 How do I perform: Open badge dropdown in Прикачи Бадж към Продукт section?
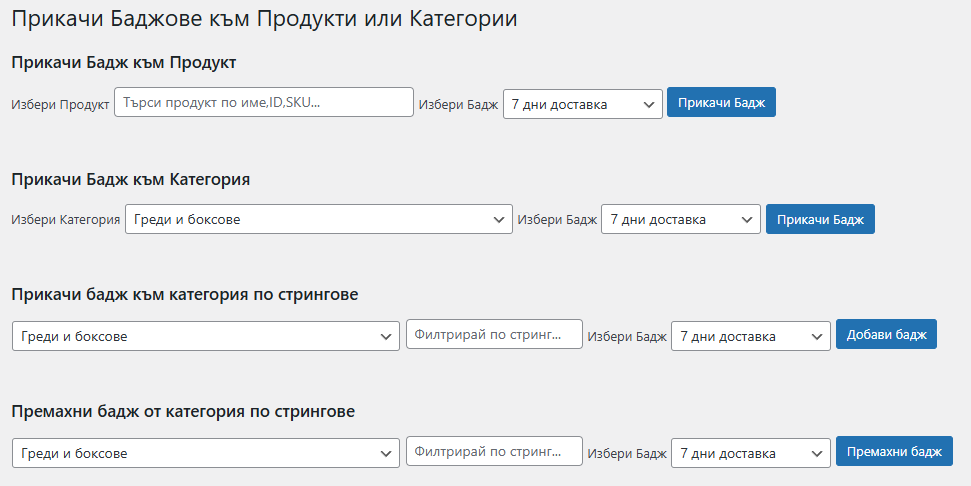583,104
